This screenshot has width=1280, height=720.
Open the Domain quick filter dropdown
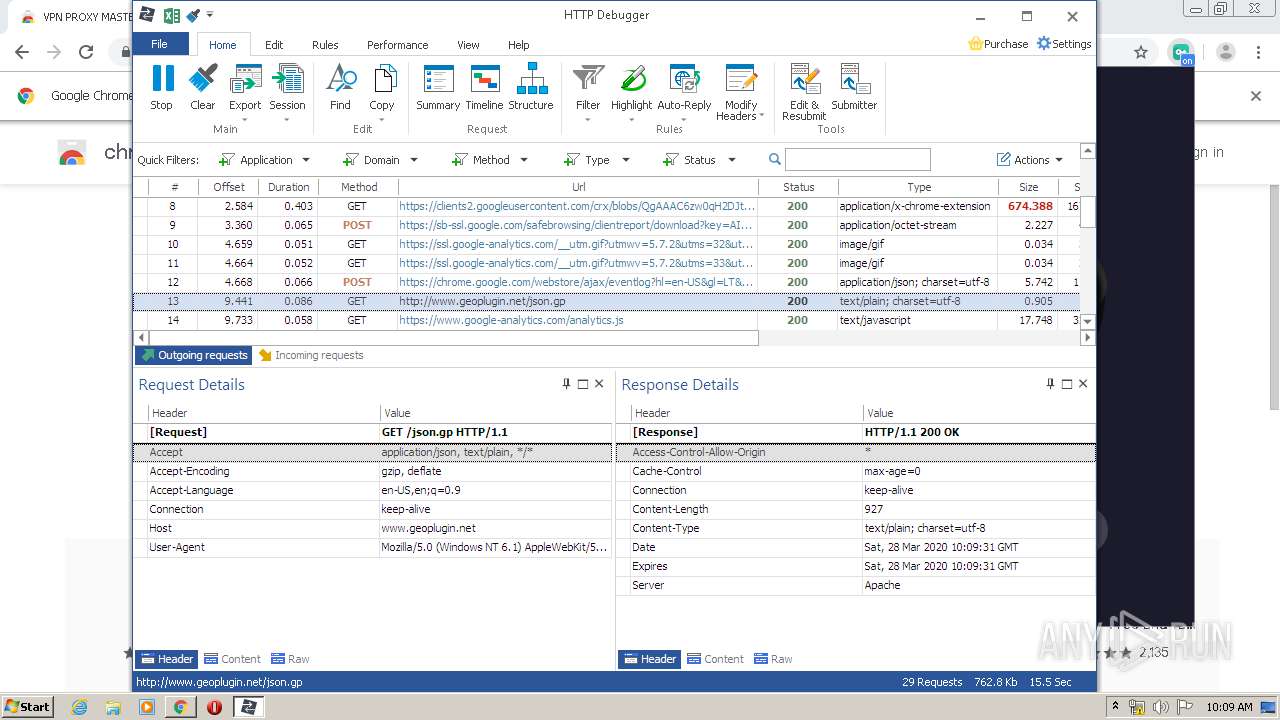(380, 160)
